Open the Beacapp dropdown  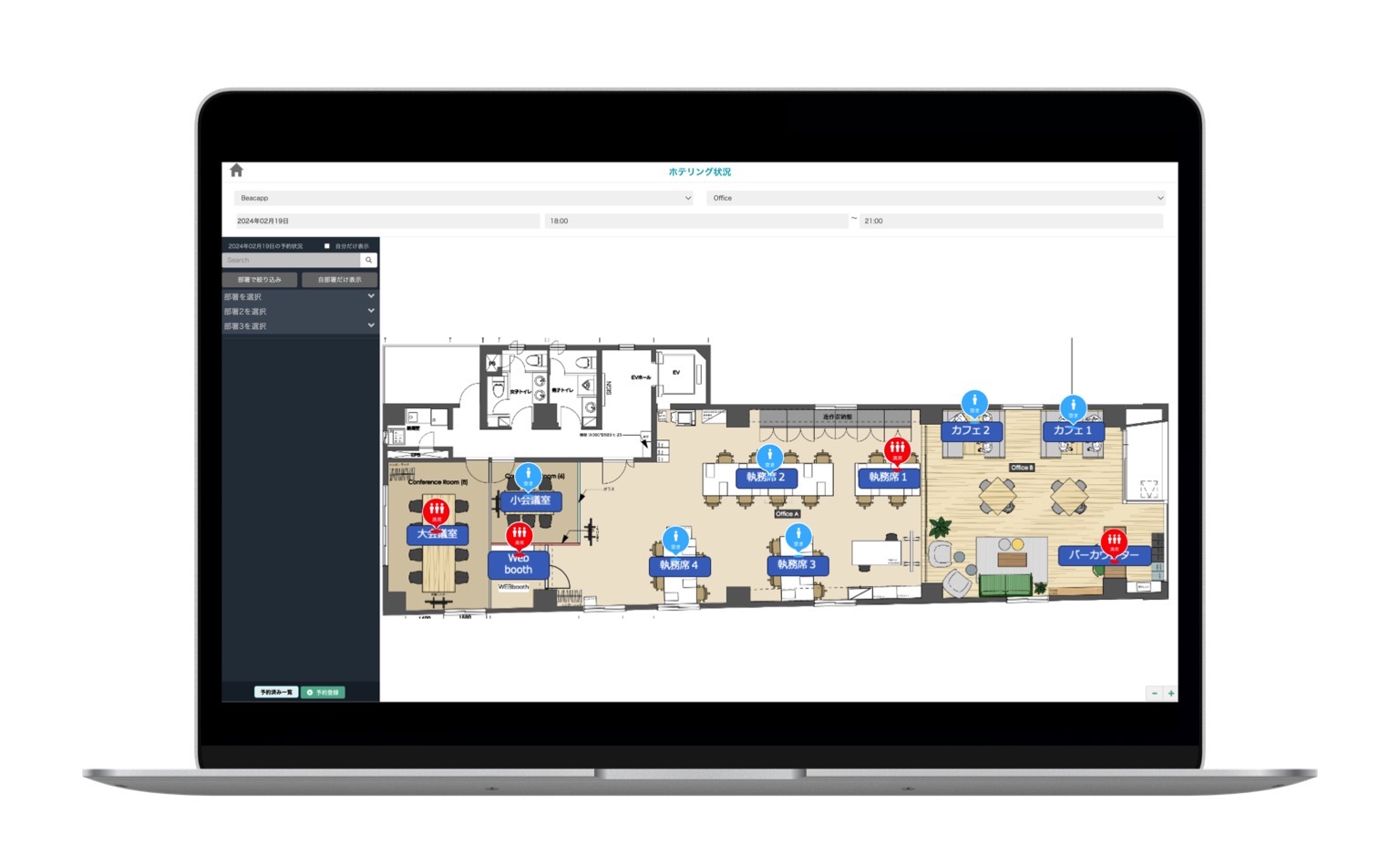click(463, 198)
